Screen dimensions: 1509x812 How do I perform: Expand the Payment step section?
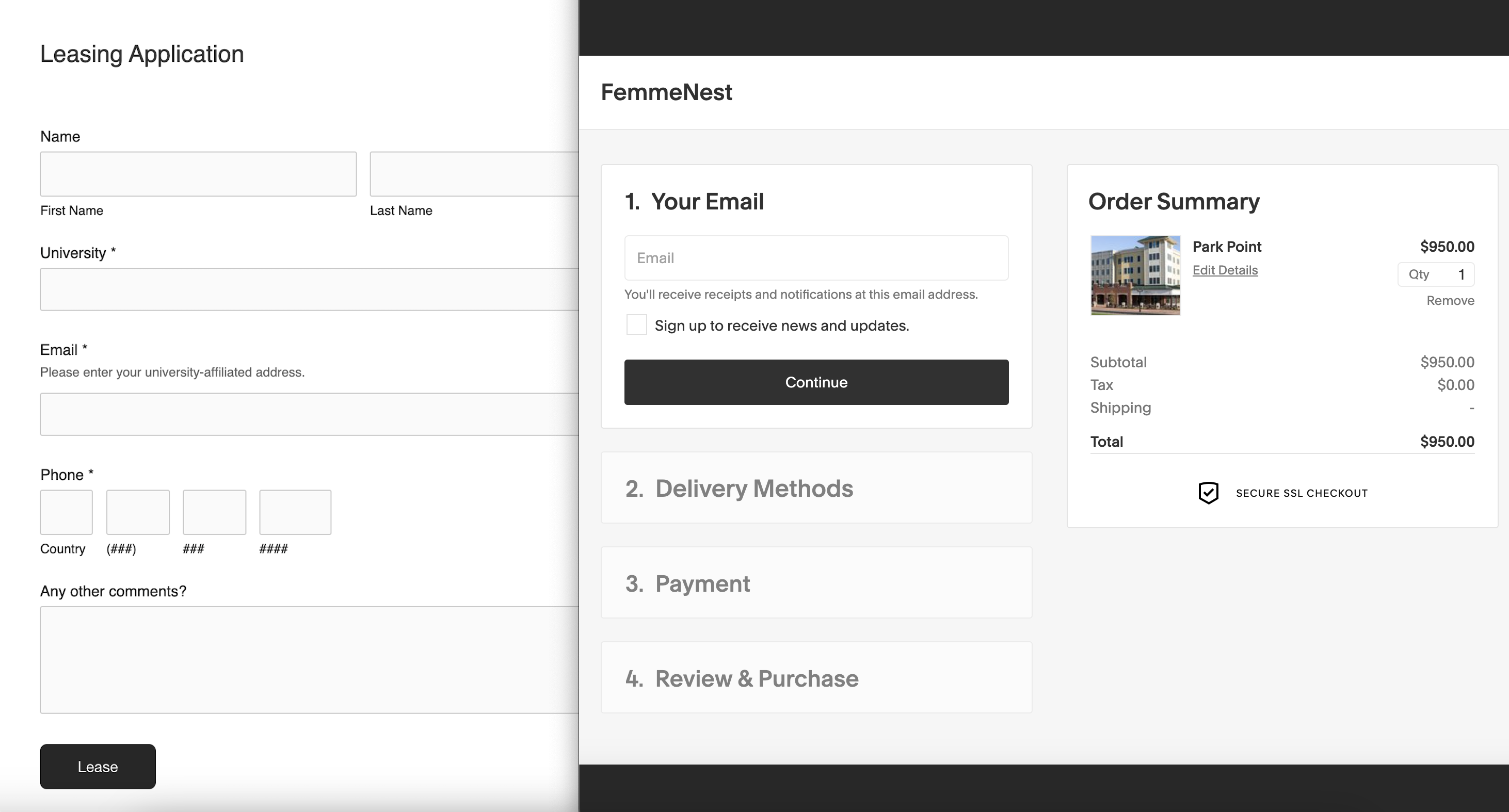click(816, 583)
